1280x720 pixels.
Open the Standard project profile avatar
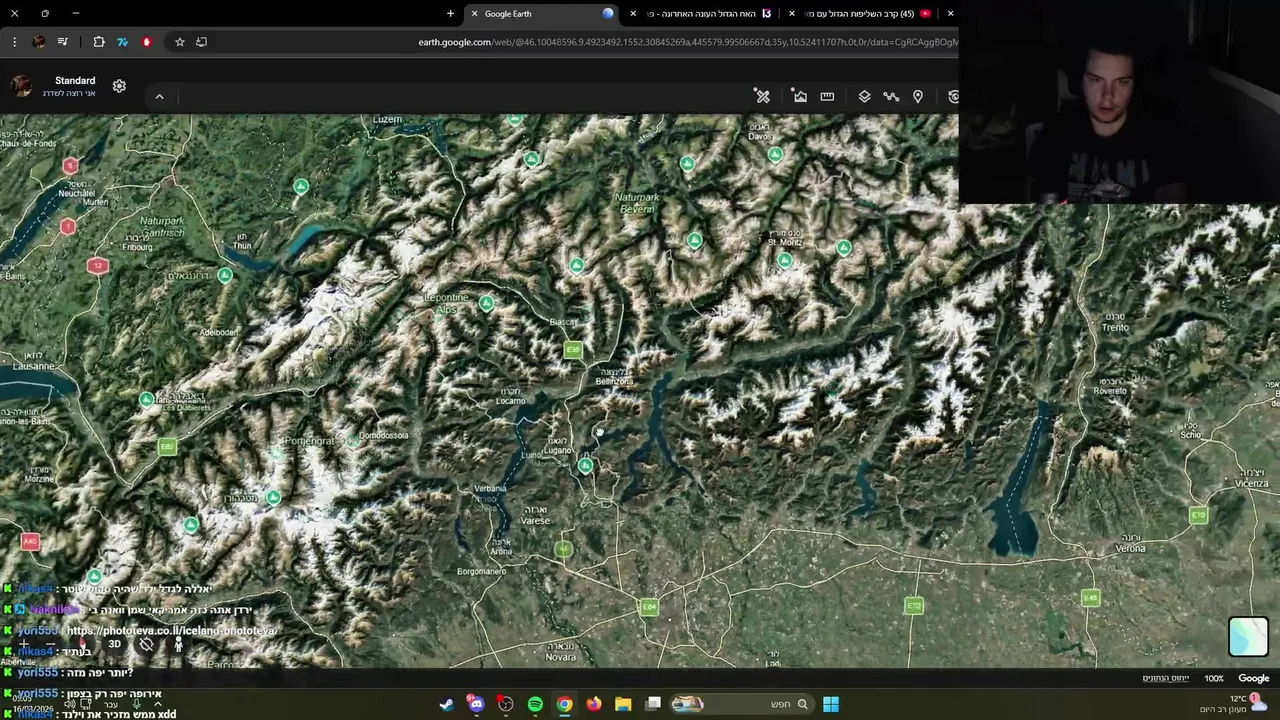[x=21, y=86]
